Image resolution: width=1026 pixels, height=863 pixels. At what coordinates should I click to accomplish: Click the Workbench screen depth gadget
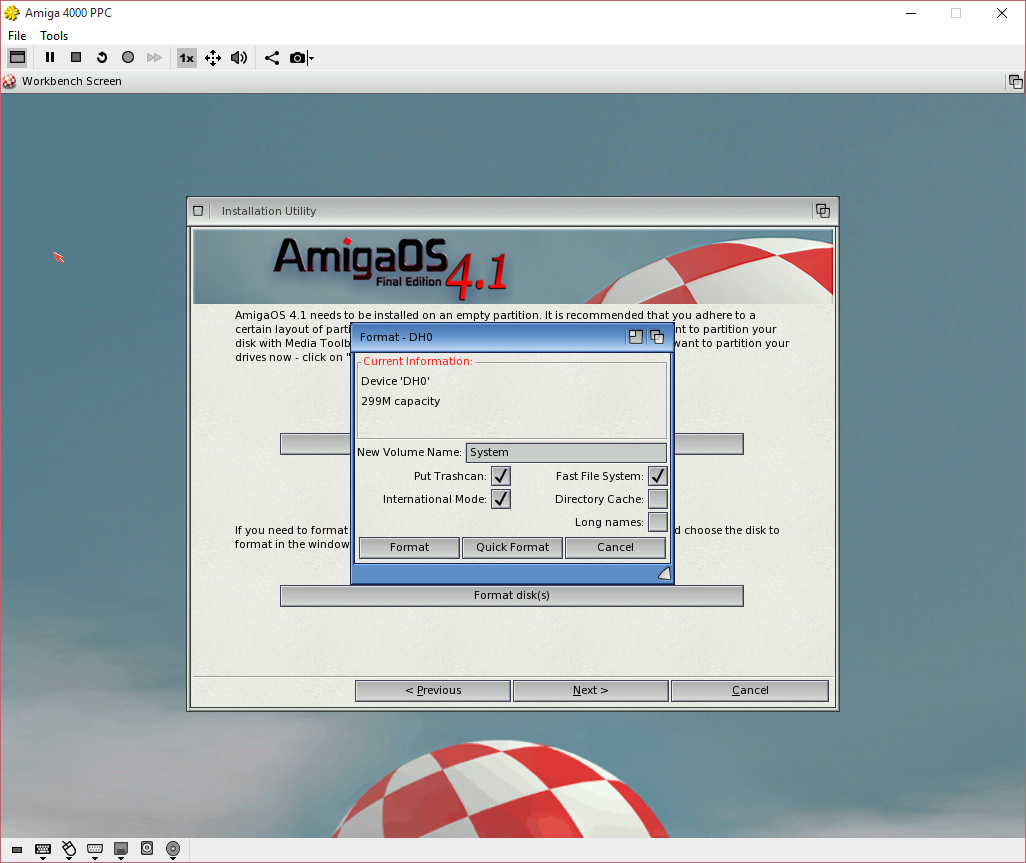point(1015,82)
